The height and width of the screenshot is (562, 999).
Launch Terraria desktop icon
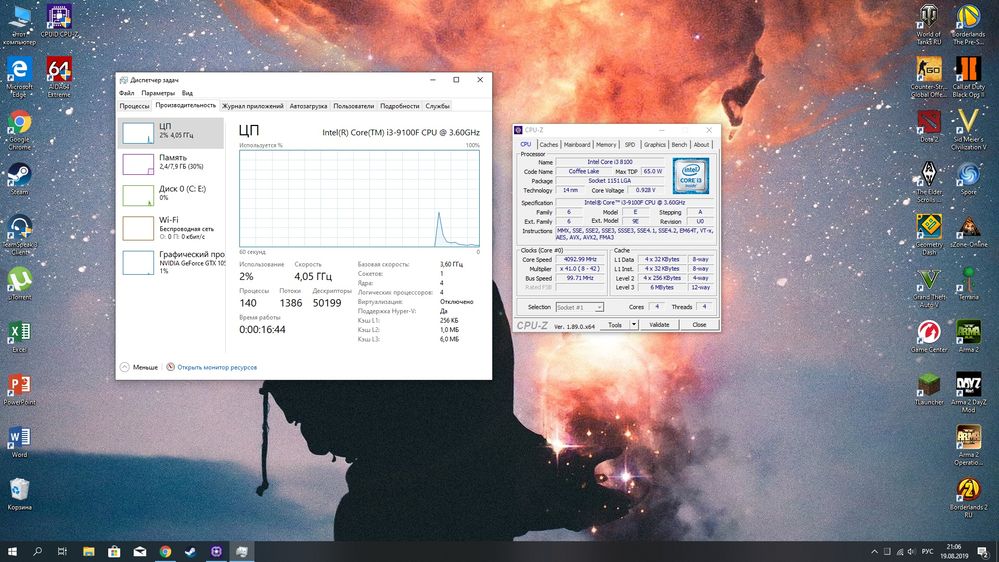coord(968,284)
